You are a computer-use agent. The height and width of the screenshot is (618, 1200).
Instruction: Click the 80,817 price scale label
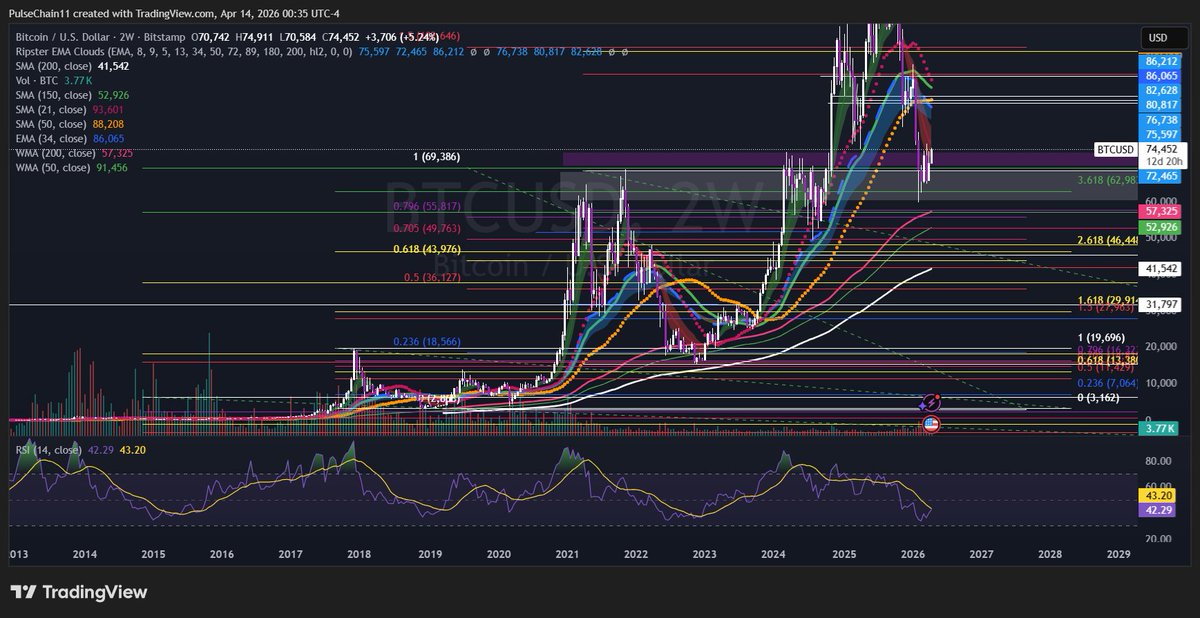1160,104
